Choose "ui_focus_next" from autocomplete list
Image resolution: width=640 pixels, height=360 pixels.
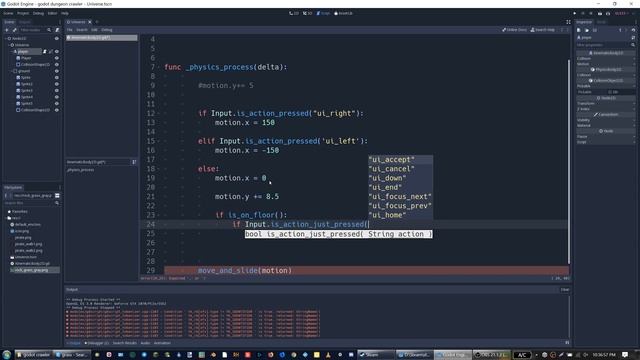(400, 197)
